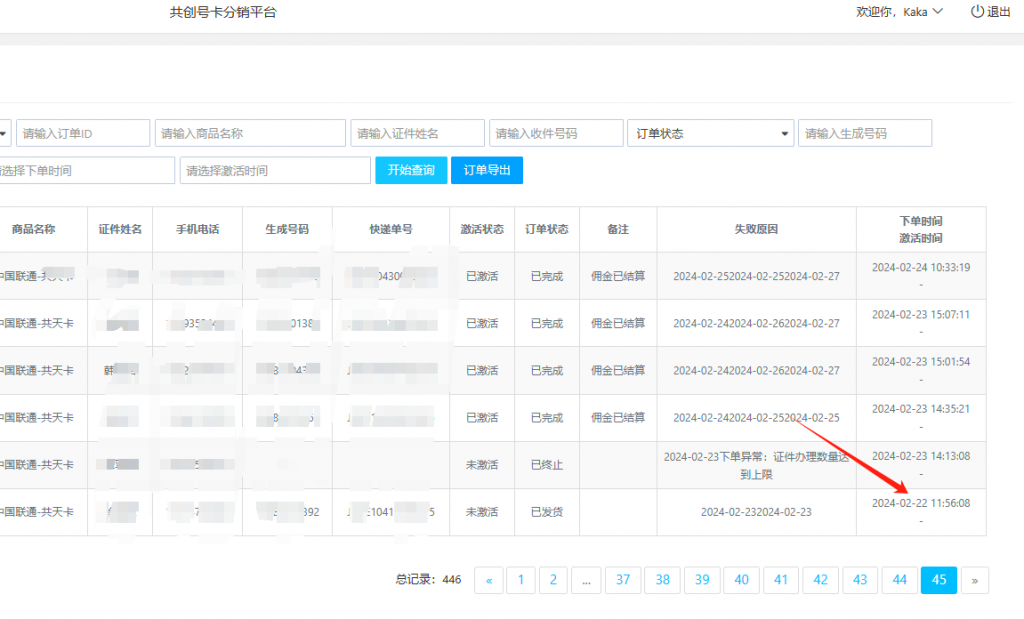Click the previous page arrow button
The image size is (1024, 619).
(488, 580)
